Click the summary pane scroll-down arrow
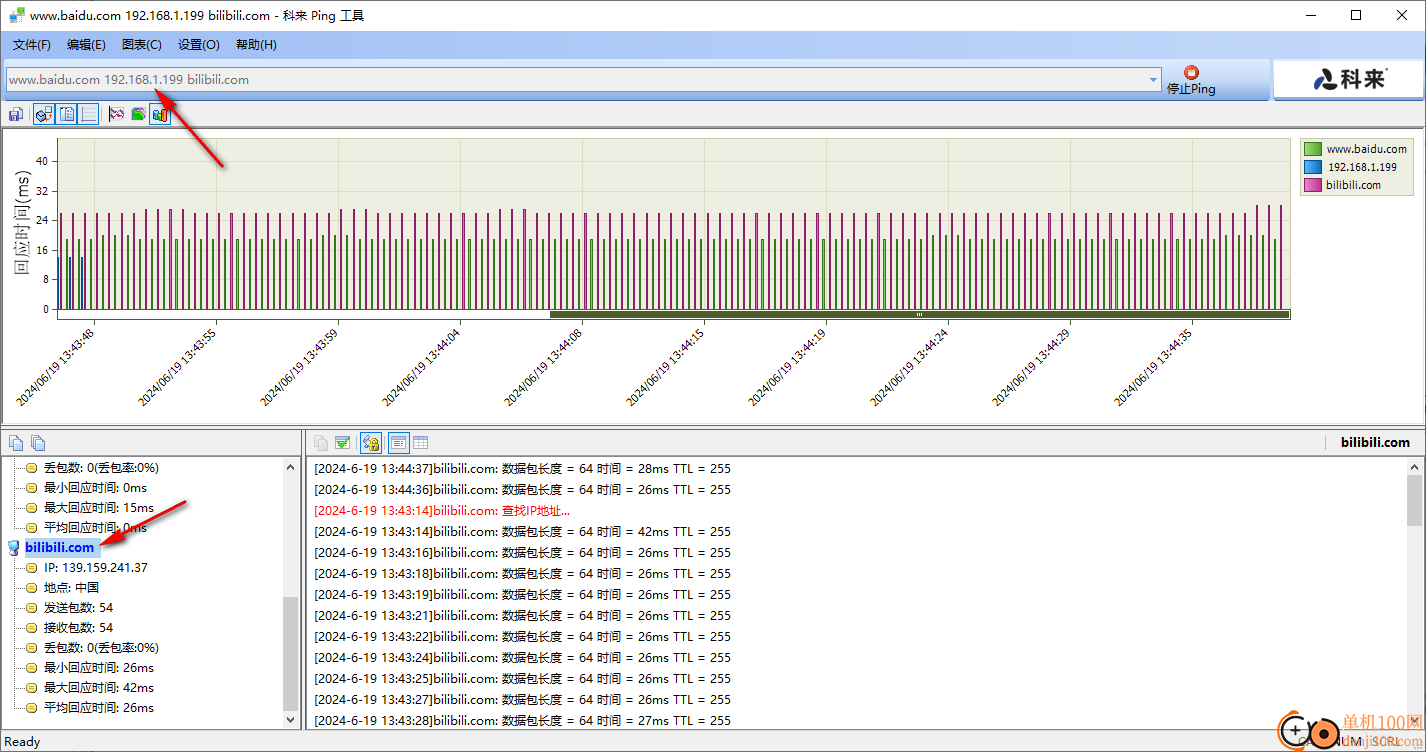The height and width of the screenshot is (752, 1426). [x=291, y=719]
